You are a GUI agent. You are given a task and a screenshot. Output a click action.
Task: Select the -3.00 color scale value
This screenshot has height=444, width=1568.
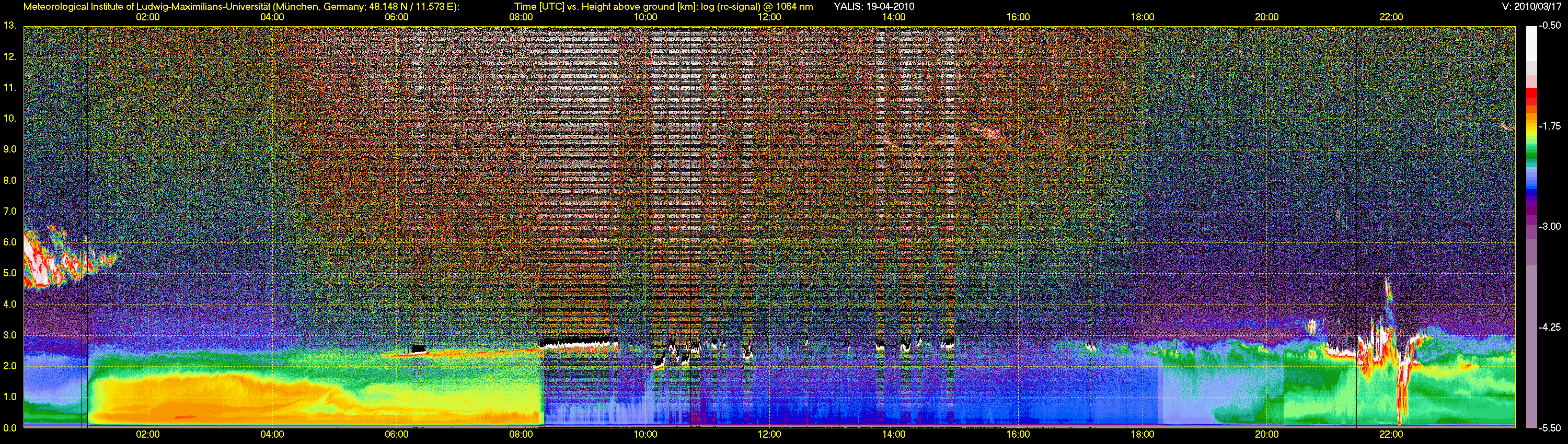[x=1549, y=227]
